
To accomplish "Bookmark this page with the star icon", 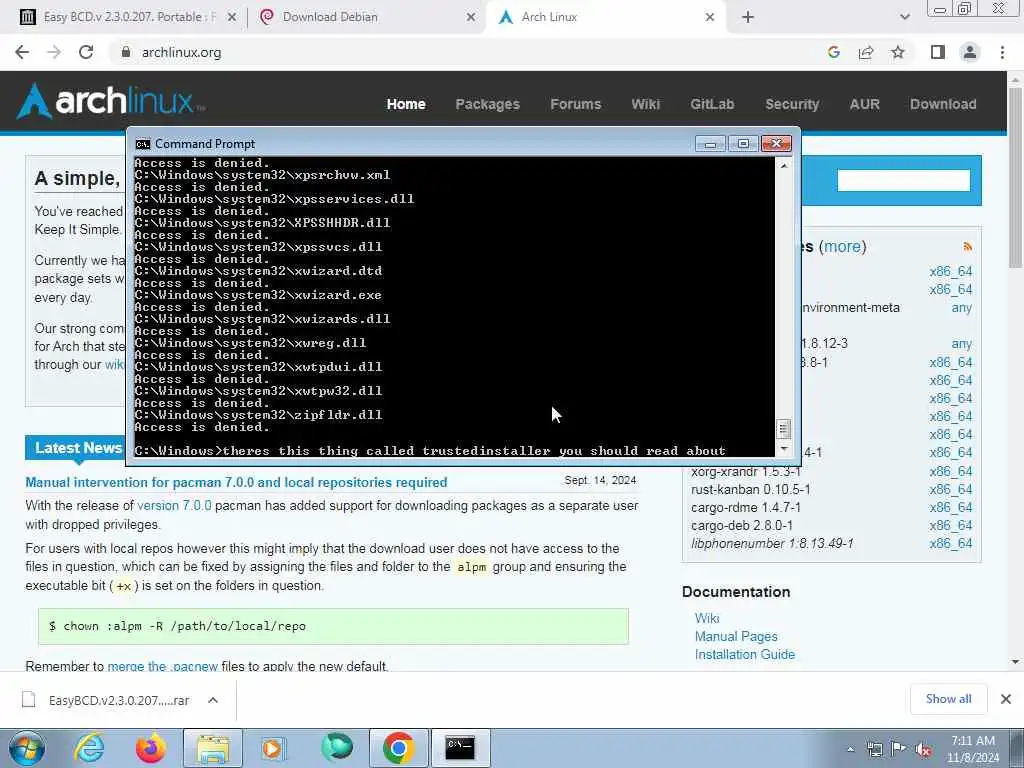I will pos(898,52).
